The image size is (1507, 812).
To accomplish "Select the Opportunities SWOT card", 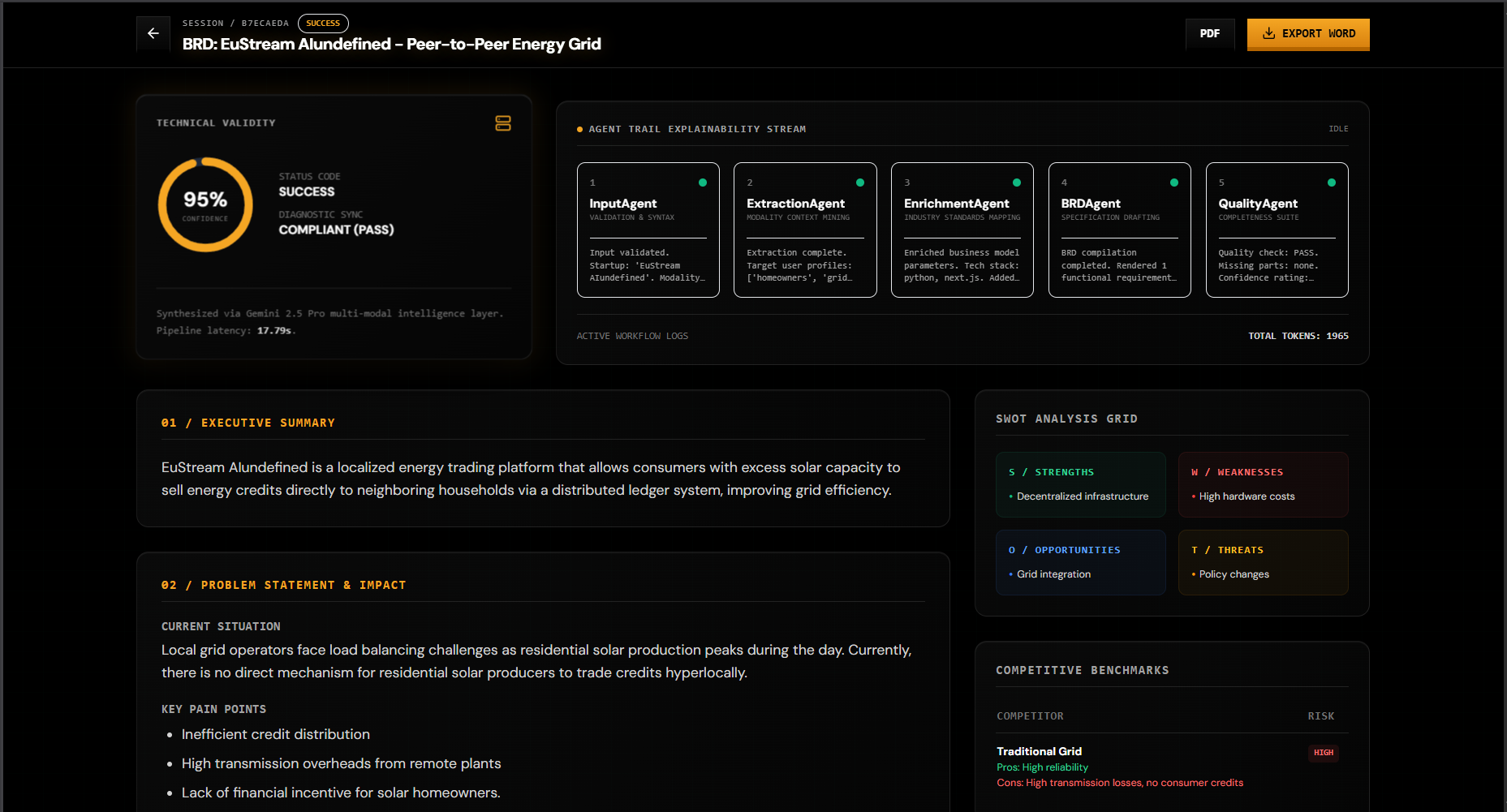I will coord(1081,562).
